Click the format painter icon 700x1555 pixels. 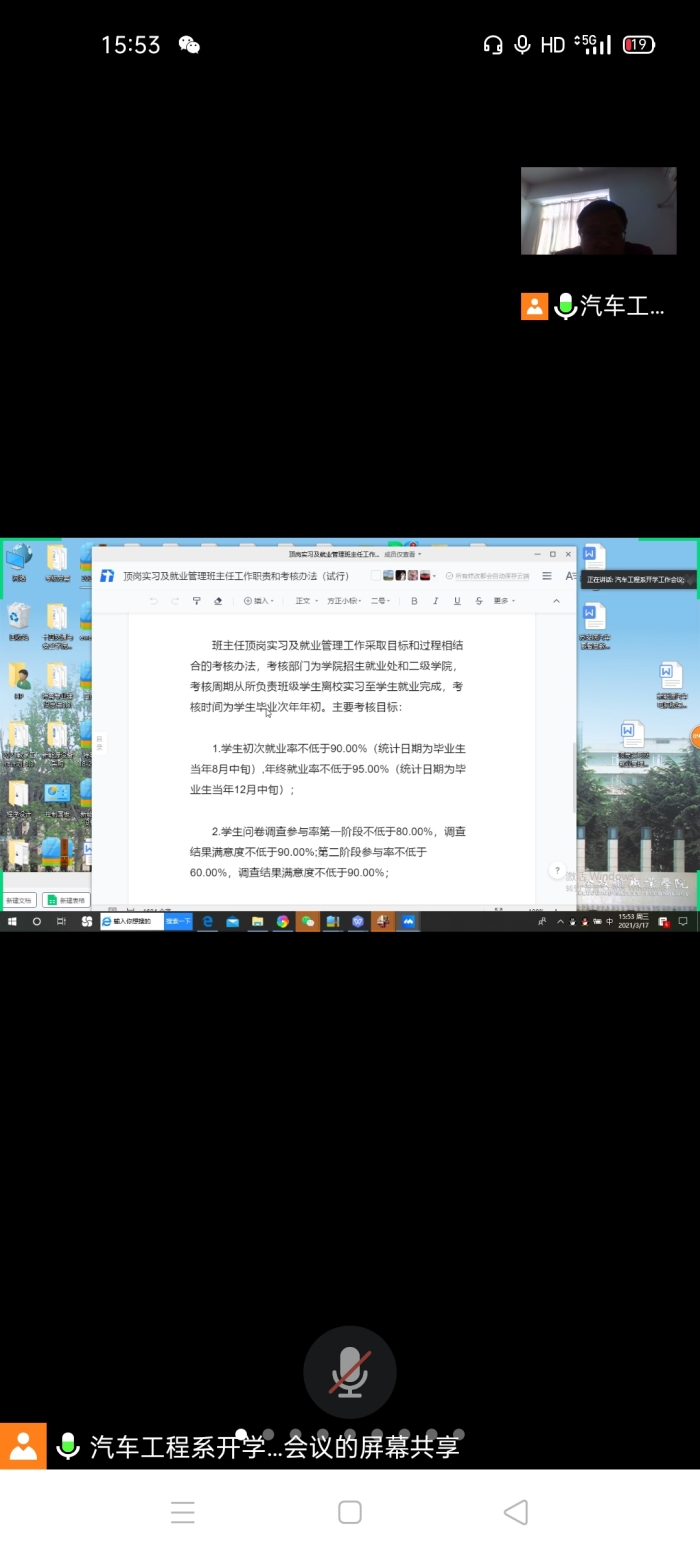pos(196,601)
